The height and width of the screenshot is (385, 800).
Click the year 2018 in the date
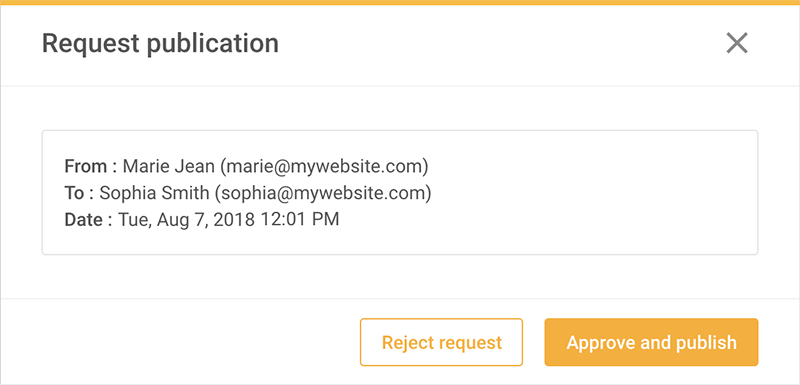[x=232, y=220]
